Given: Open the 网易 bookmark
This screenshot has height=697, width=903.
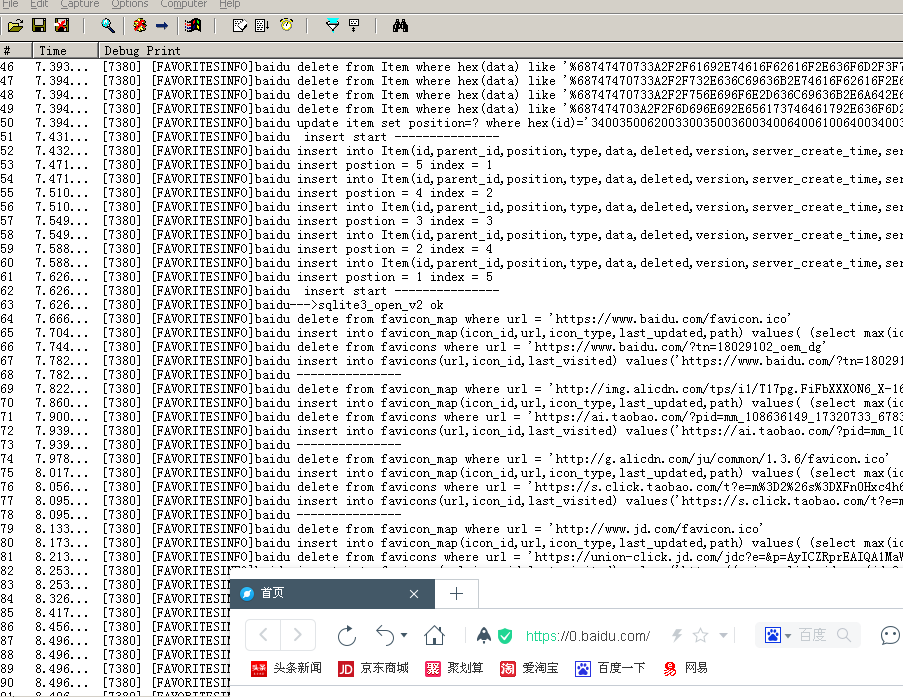Looking at the screenshot, I should [x=685, y=668].
